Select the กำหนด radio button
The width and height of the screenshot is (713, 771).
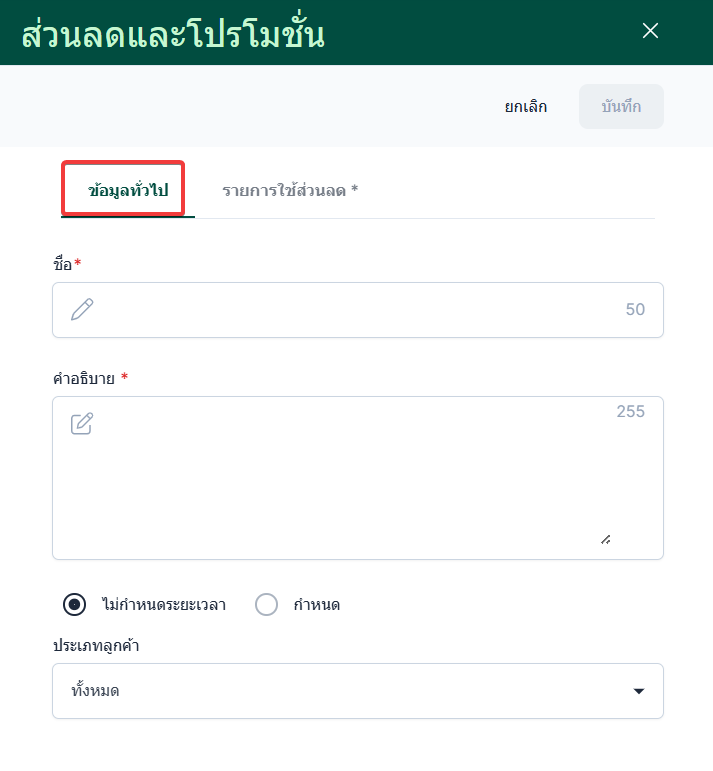click(266, 605)
